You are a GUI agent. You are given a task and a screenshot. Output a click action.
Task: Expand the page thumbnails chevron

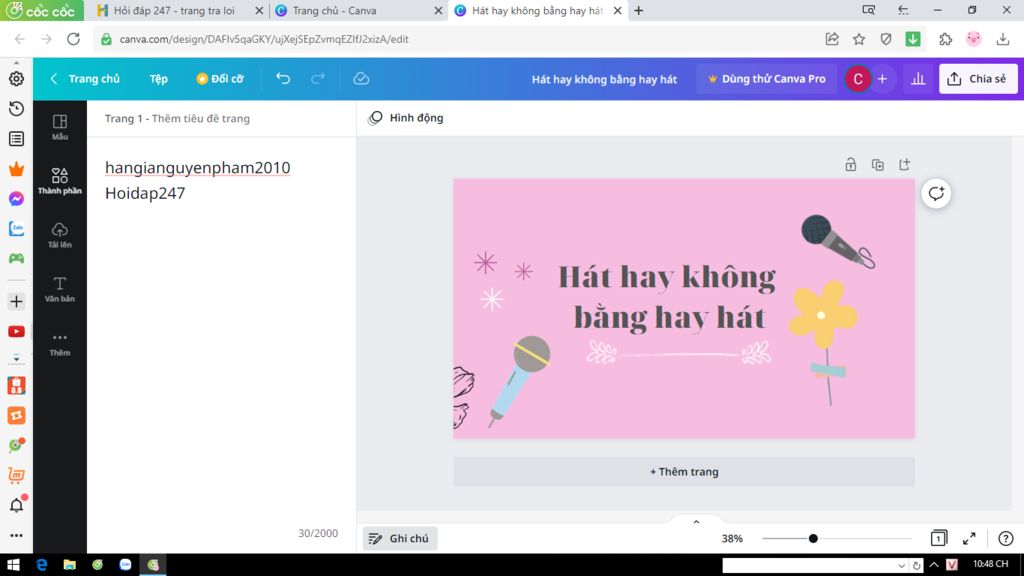tap(696, 522)
